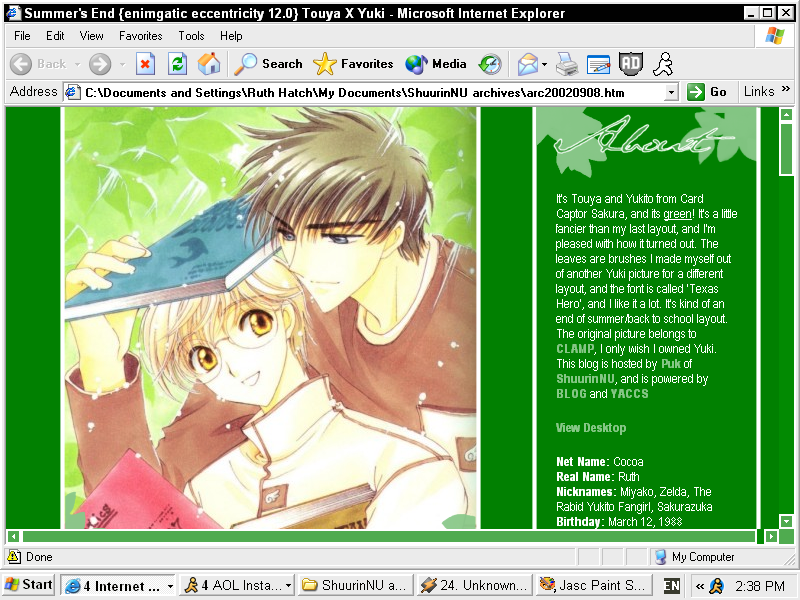Click the vertical scrollbar up arrow

click(x=786, y=114)
